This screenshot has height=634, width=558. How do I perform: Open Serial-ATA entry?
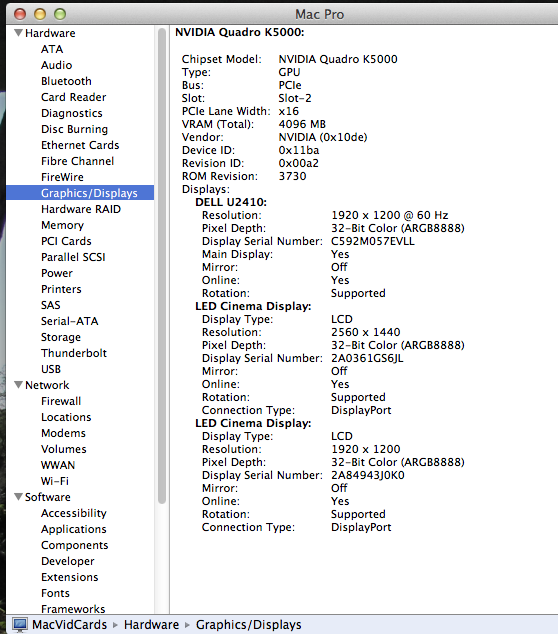70,321
